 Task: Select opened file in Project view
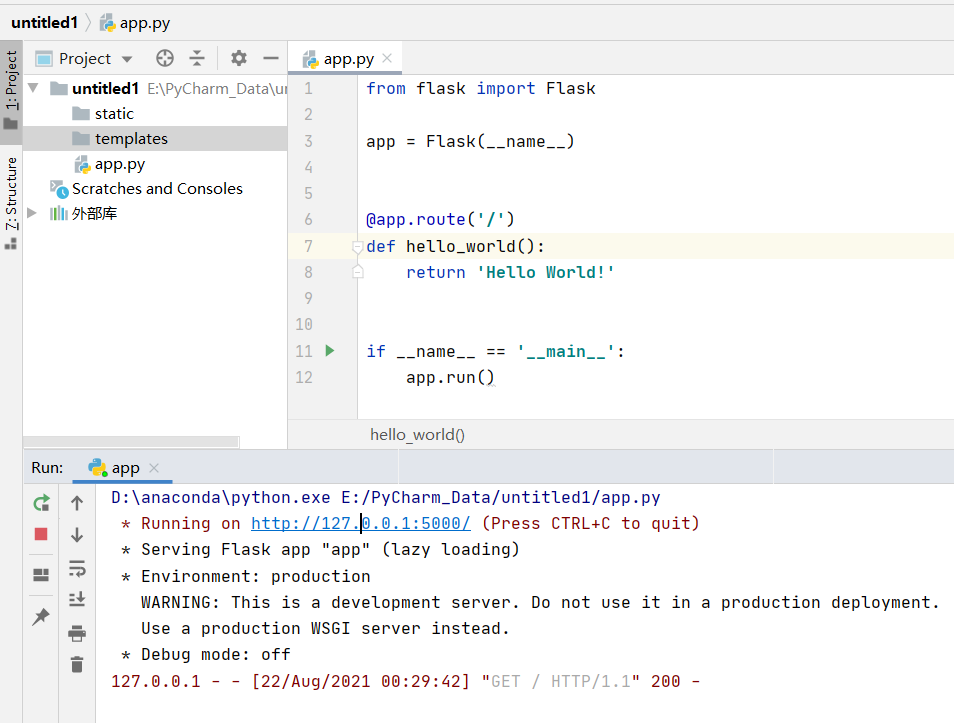(x=165, y=58)
